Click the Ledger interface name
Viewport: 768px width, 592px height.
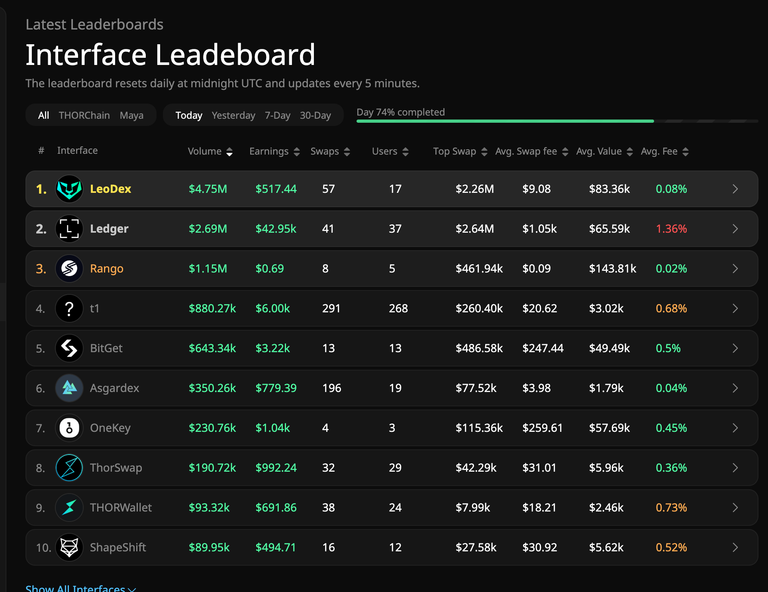coord(109,229)
